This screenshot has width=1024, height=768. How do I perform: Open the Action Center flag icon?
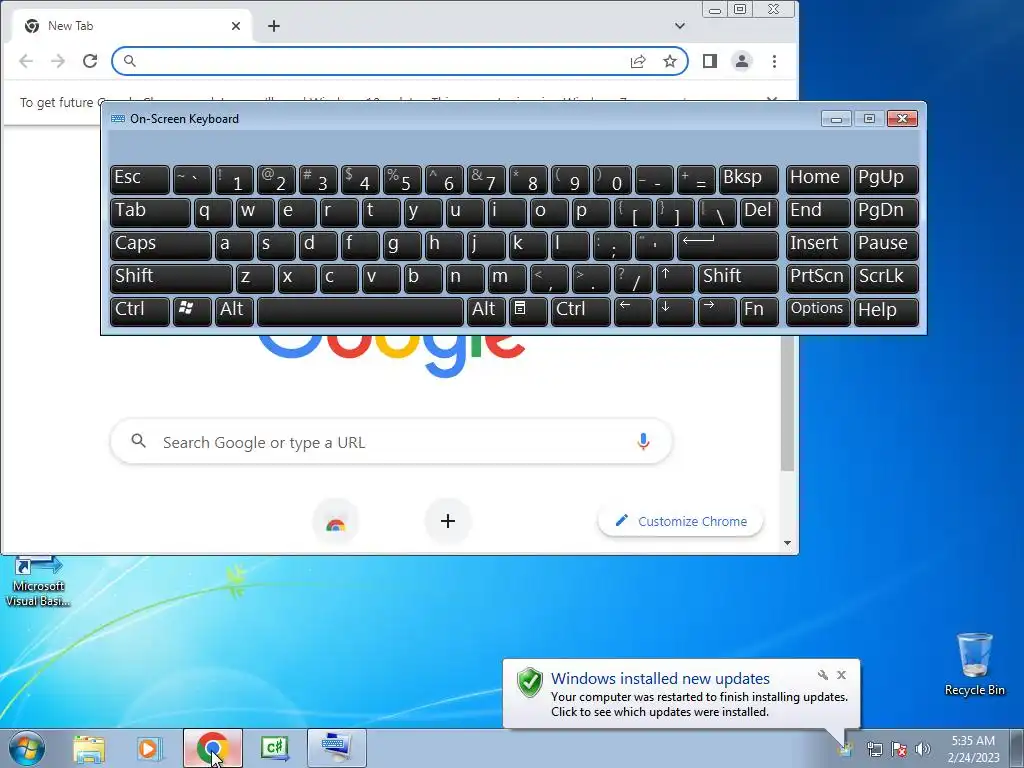click(x=899, y=749)
